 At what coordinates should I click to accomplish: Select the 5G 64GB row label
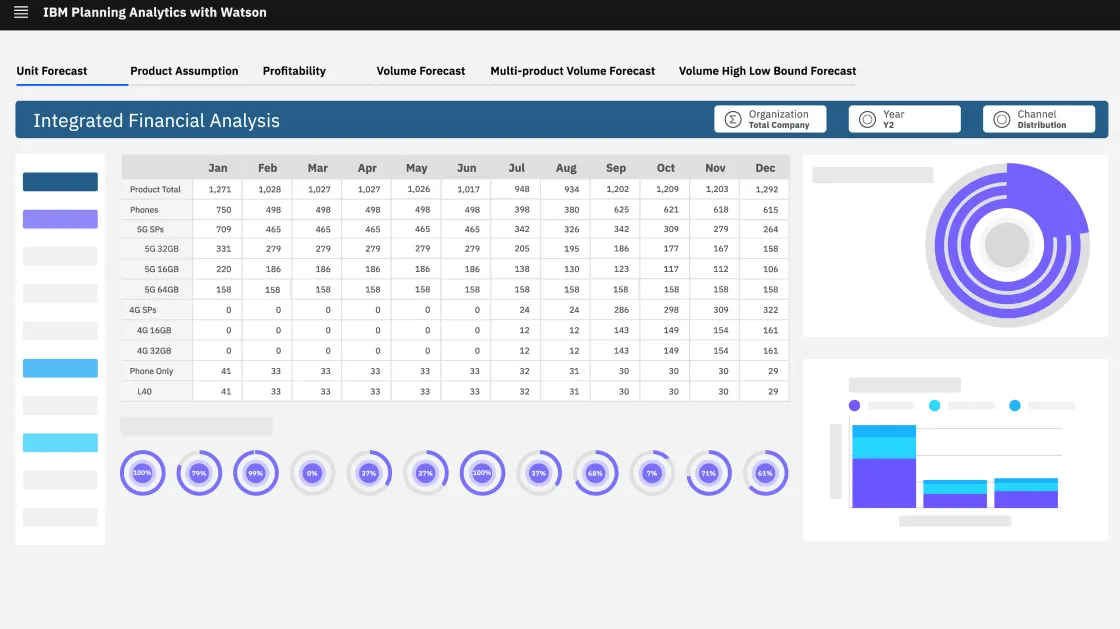161,289
